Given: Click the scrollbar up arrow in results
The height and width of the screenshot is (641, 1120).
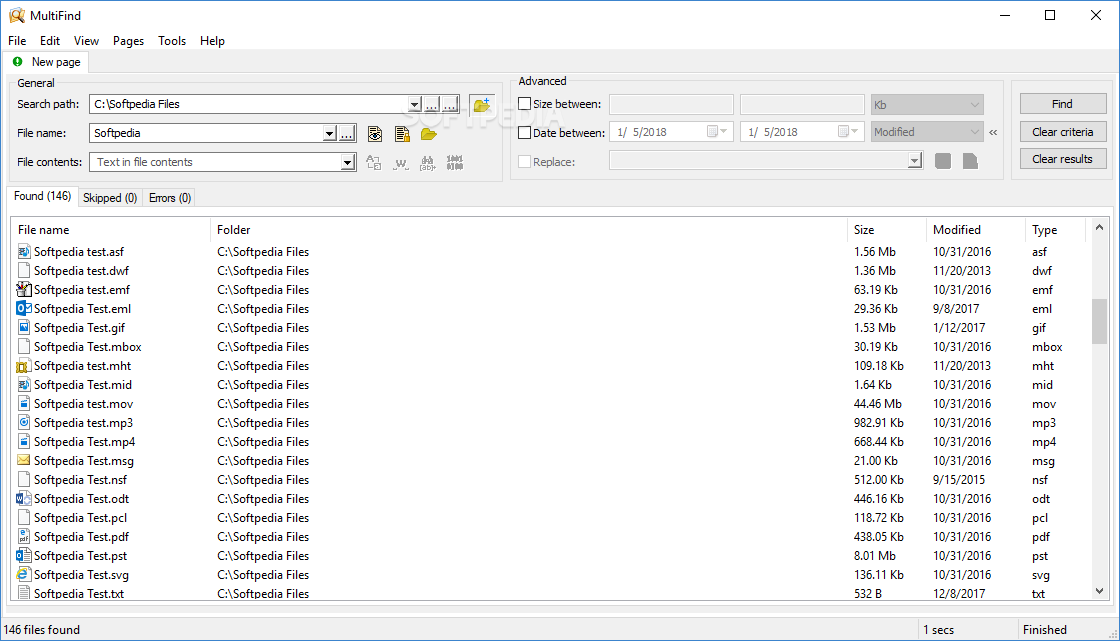Looking at the screenshot, I should [1099, 227].
